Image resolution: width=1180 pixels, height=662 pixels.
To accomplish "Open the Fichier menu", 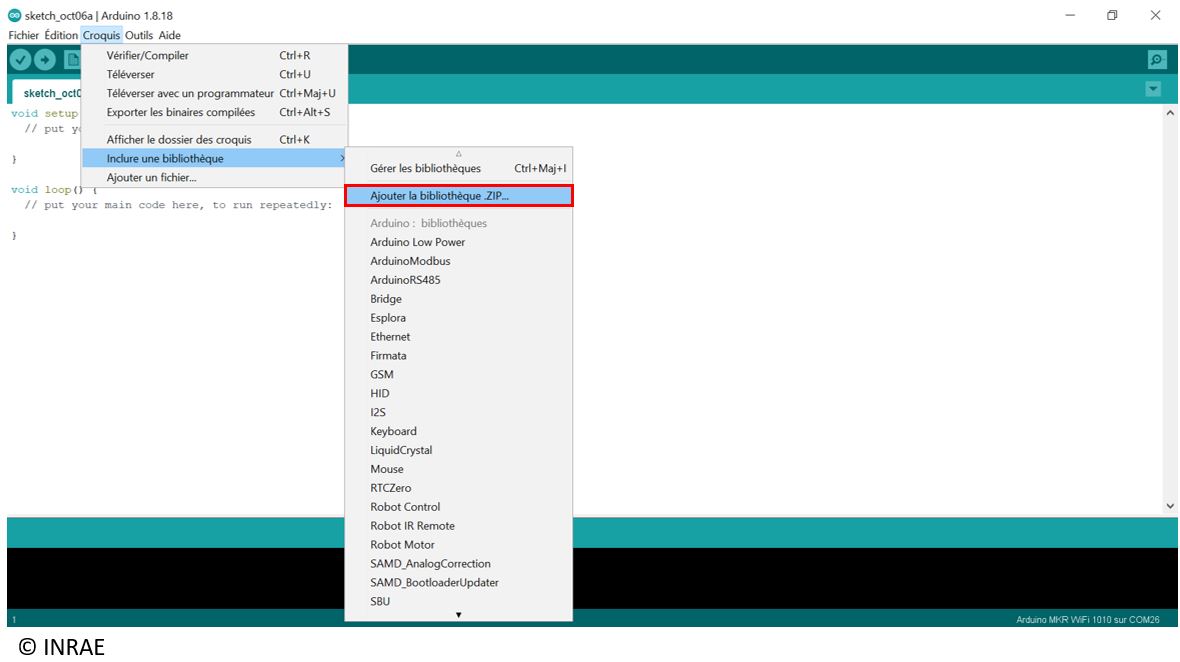I will (23, 35).
